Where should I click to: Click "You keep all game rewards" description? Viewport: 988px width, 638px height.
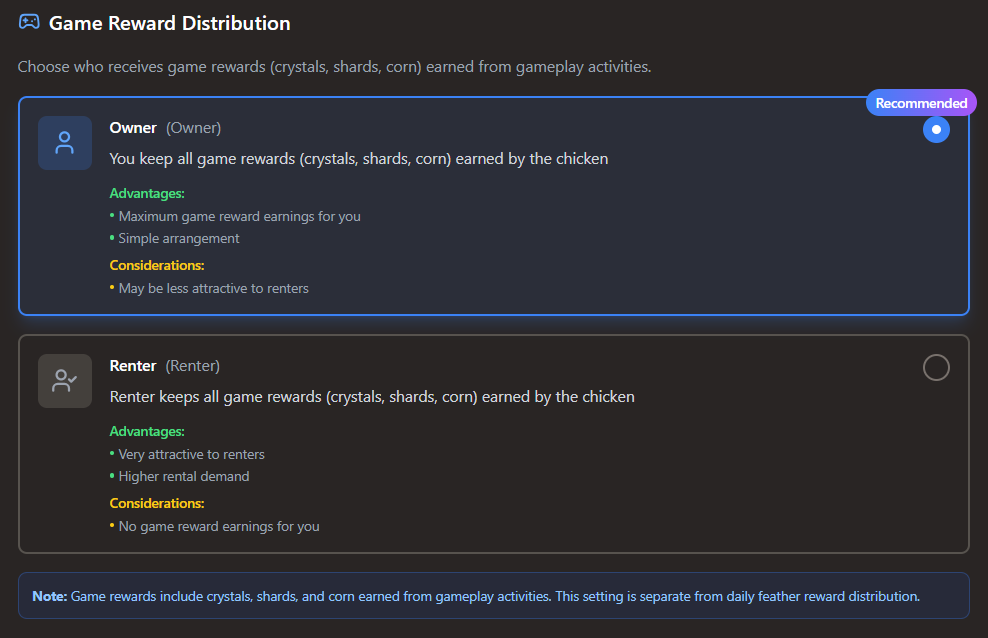pyautogui.click(x=358, y=159)
